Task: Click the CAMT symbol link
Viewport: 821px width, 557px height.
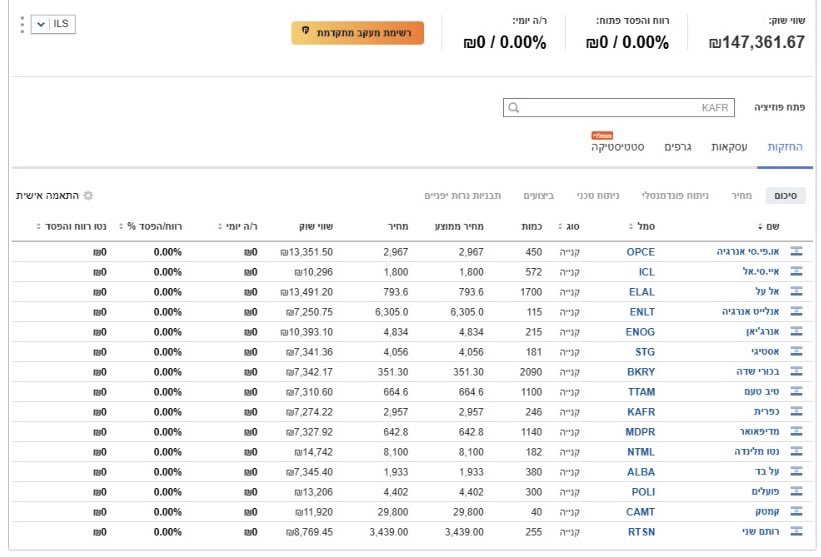Action: coord(640,512)
